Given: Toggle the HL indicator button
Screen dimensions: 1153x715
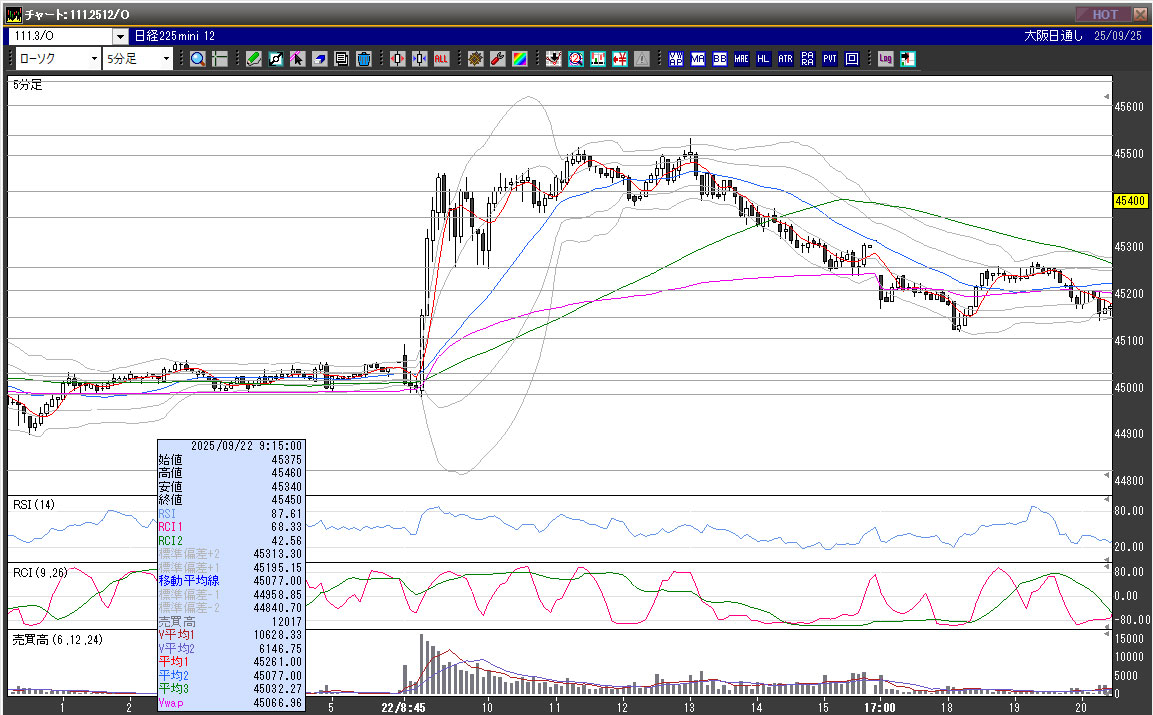Looking at the screenshot, I should [763, 59].
